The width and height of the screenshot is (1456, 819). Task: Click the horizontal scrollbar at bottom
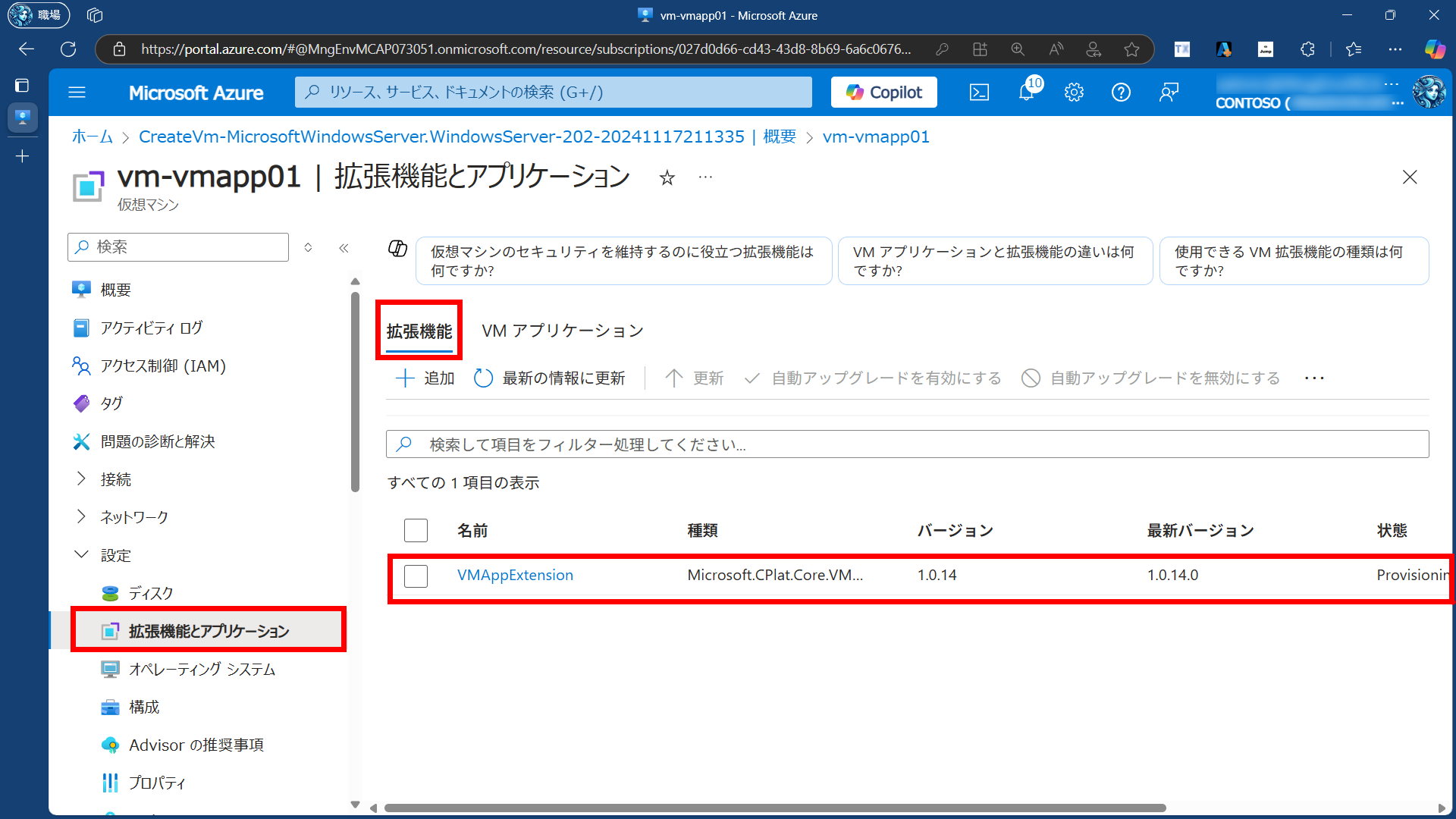point(773,808)
